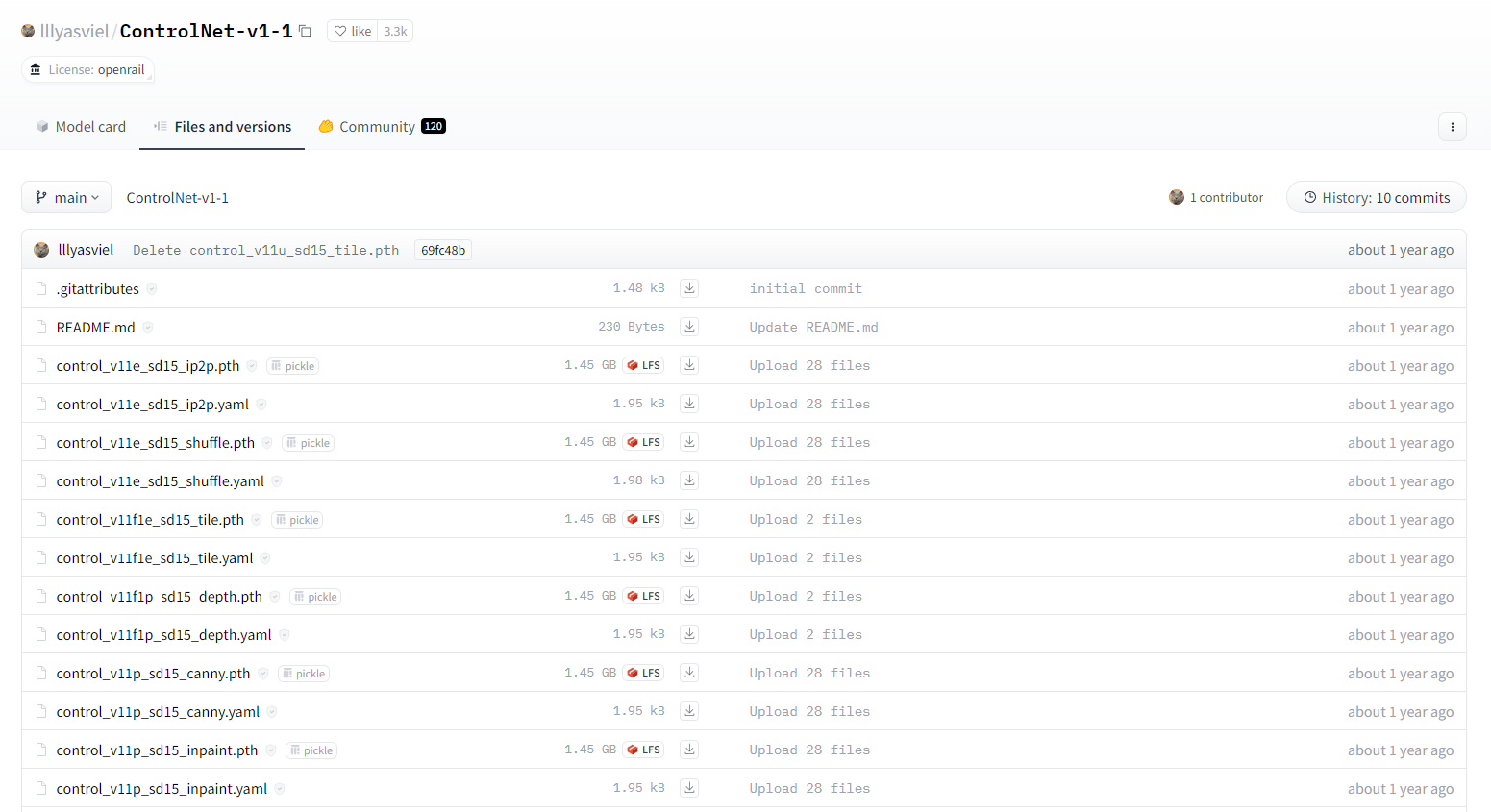Switch to the Model card tab
Image resolution: width=1491 pixels, height=812 pixels.
pos(81,126)
